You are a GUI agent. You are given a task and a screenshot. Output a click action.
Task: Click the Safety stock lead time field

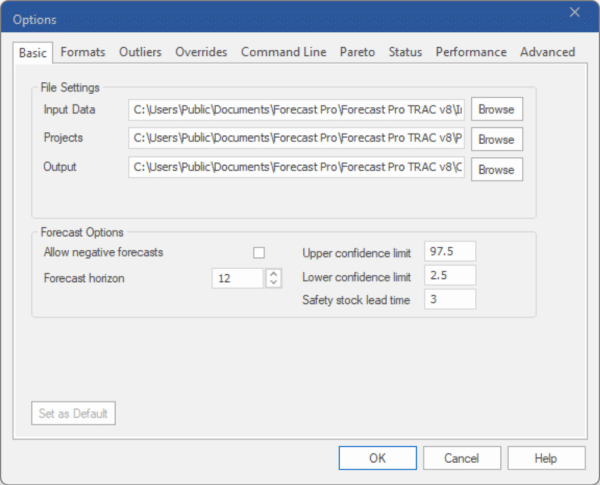point(450,299)
